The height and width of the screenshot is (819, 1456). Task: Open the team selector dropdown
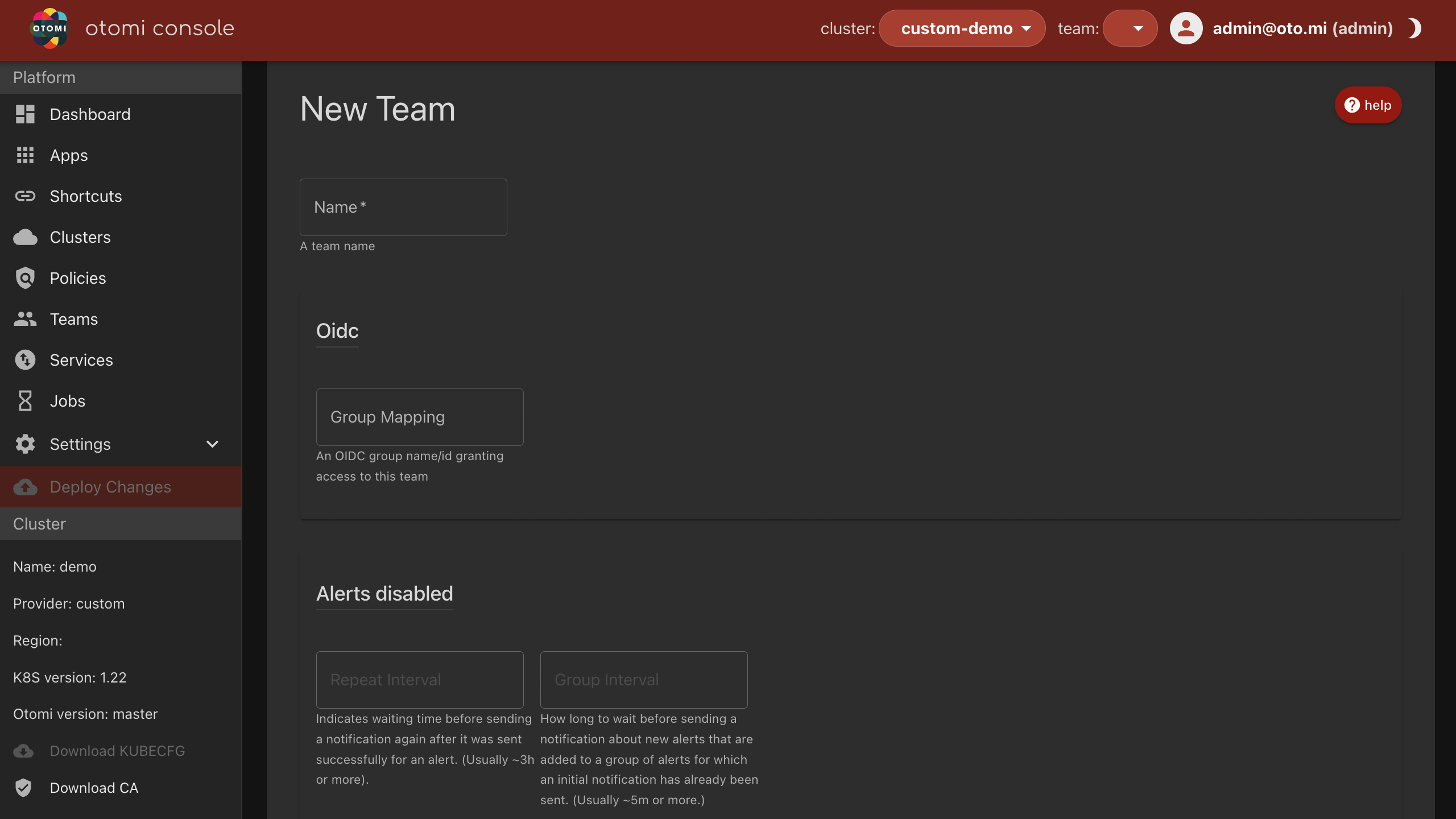pyautogui.click(x=1130, y=28)
